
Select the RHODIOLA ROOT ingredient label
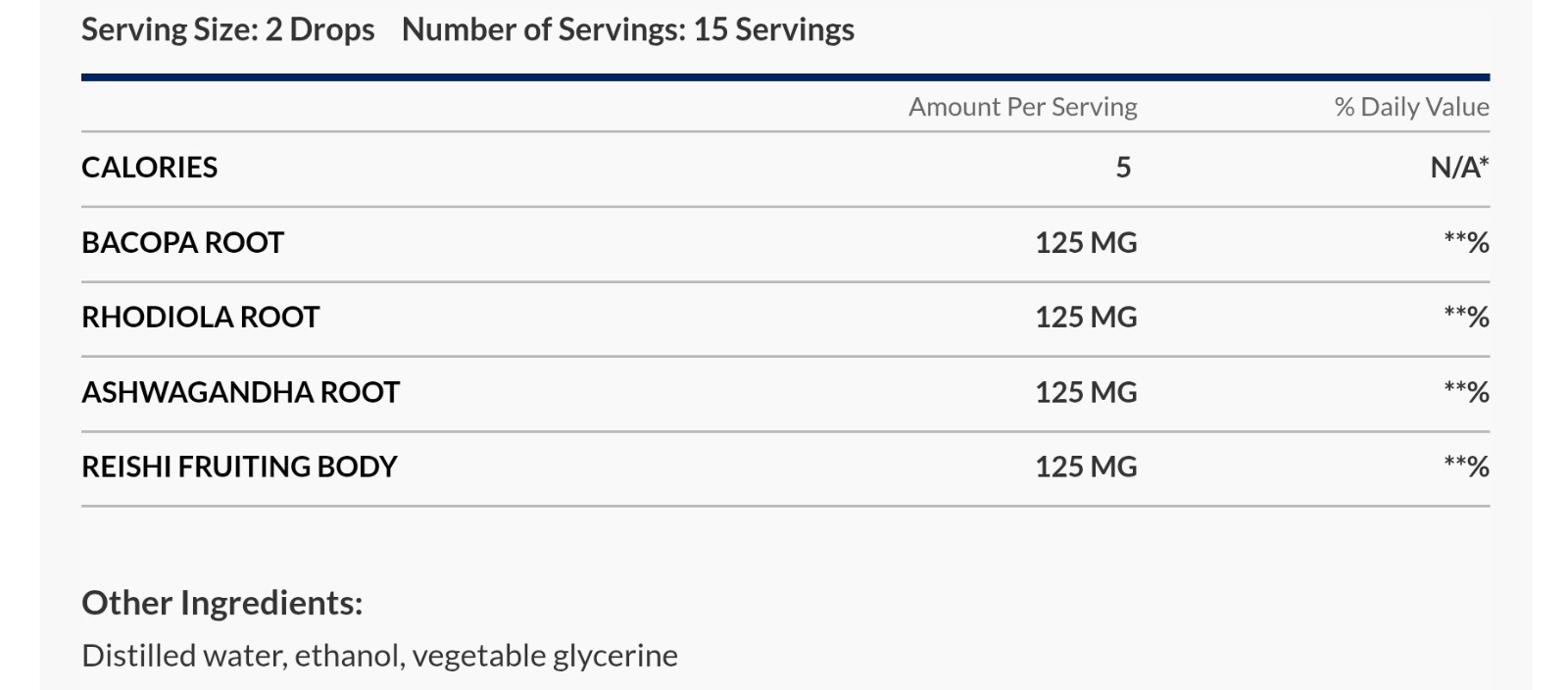click(x=201, y=317)
